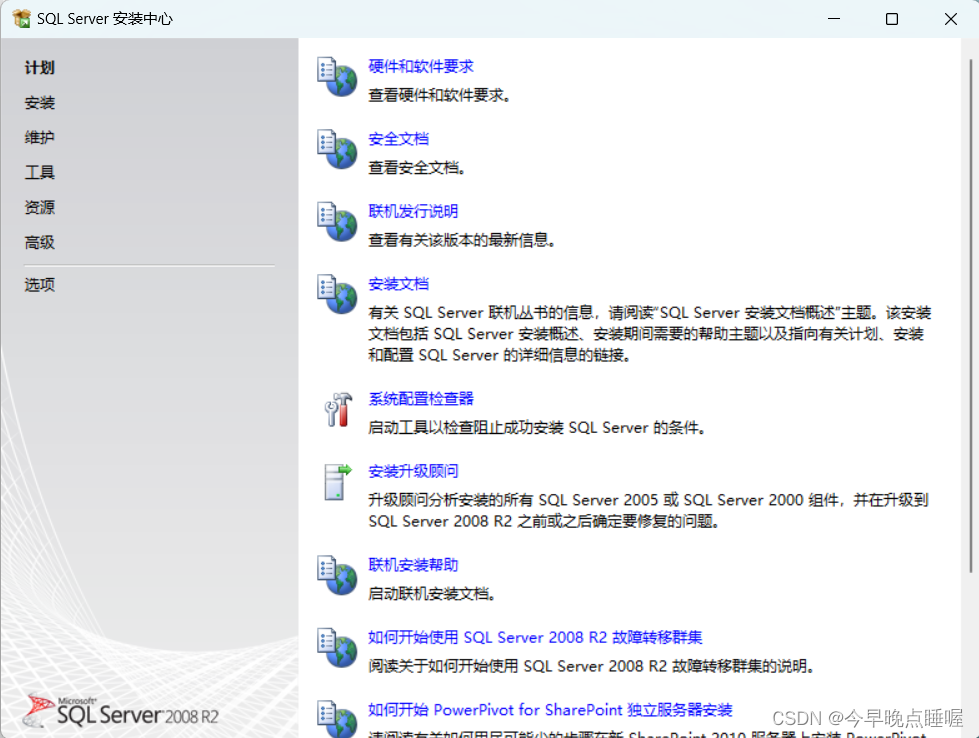Switch to 维护 in the left sidebar

point(40,137)
